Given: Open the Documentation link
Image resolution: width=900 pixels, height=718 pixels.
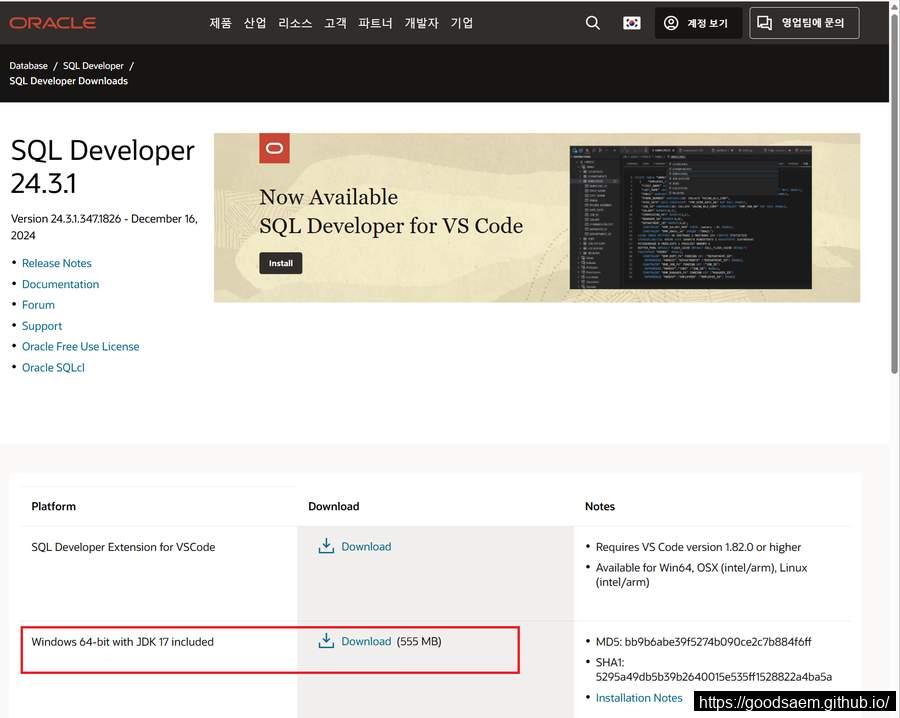Looking at the screenshot, I should (60, 284).
